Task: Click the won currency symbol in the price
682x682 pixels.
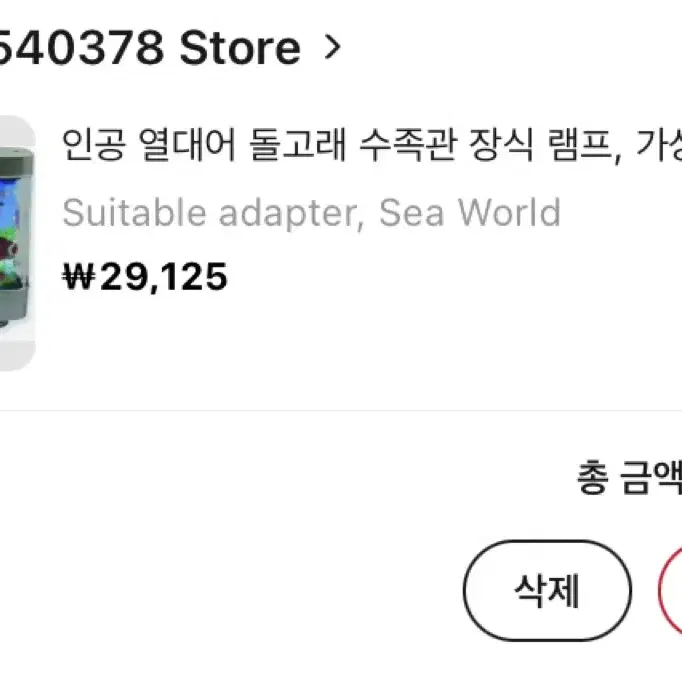Action: (x=79, y=276)
